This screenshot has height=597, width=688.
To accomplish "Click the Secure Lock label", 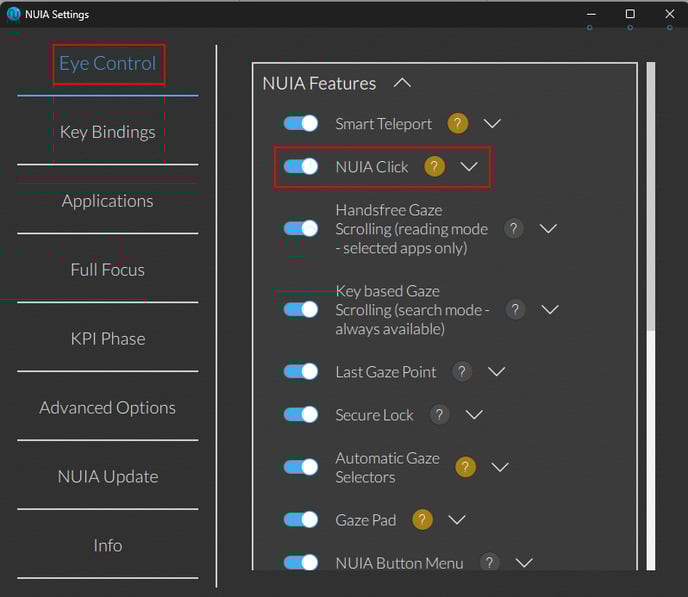I will pyautogui.click(x=374, y=415).
